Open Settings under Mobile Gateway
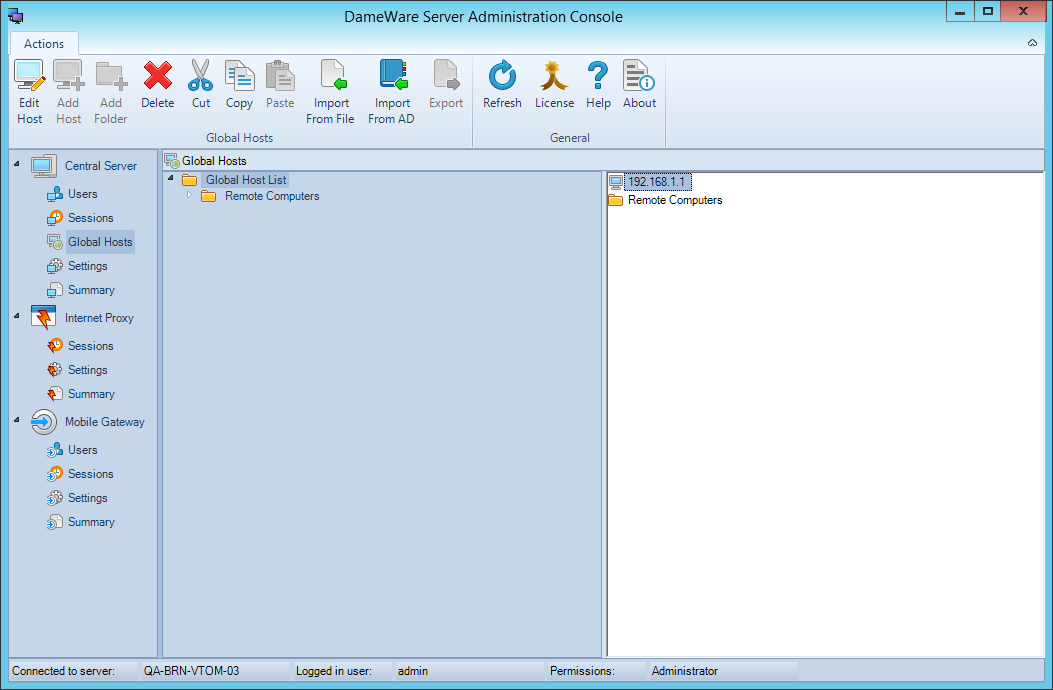Image resolution: width=1053 pixels, height=690 pixels. (87, 499)
